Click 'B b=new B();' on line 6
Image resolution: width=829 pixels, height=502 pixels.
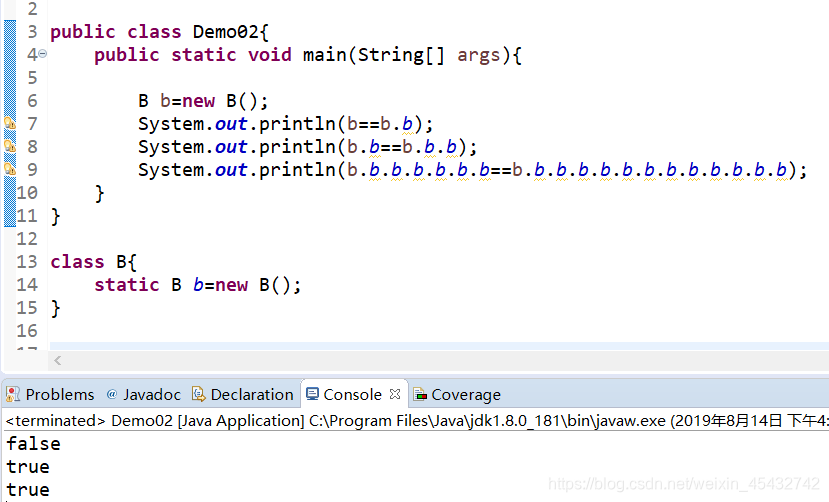(x=204, y=100)
